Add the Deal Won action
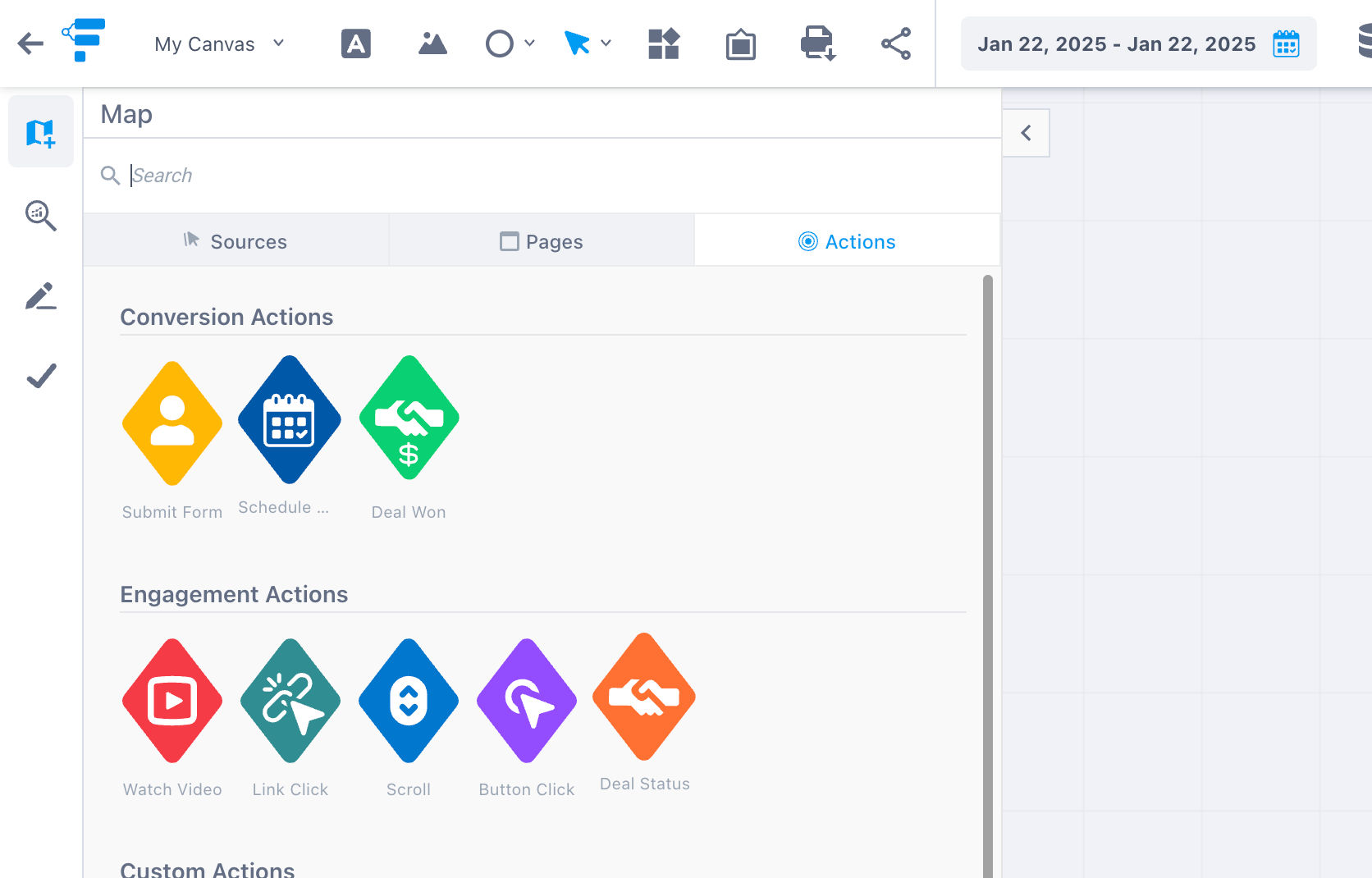Image resolution: width=1372 pixels, height=878 pixels. [409, 419]
